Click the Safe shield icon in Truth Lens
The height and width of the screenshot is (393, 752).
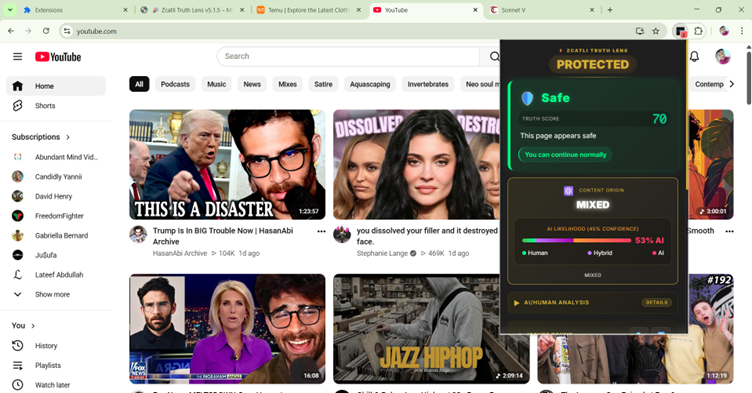click(x=527, y=98)
